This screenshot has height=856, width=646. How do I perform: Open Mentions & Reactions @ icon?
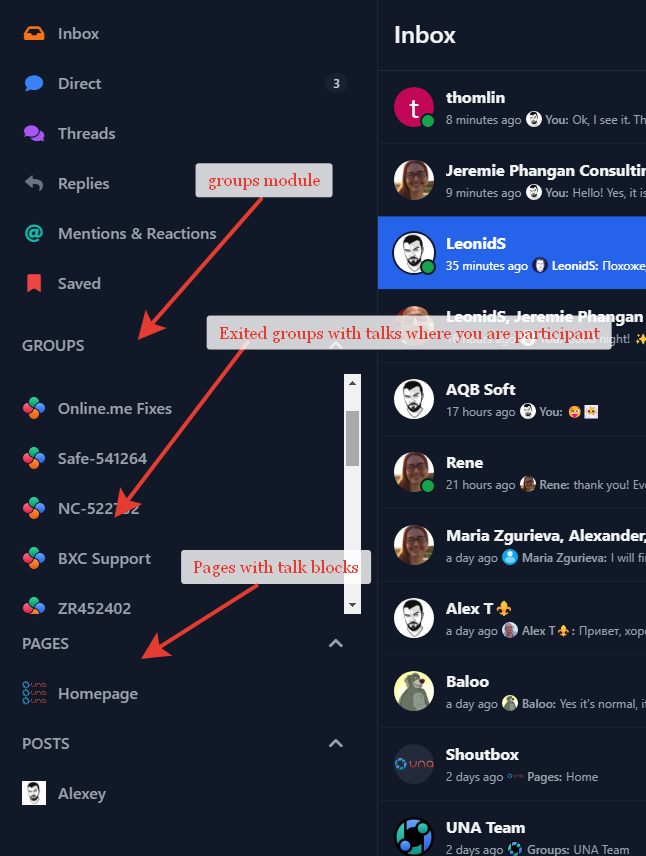34,233
